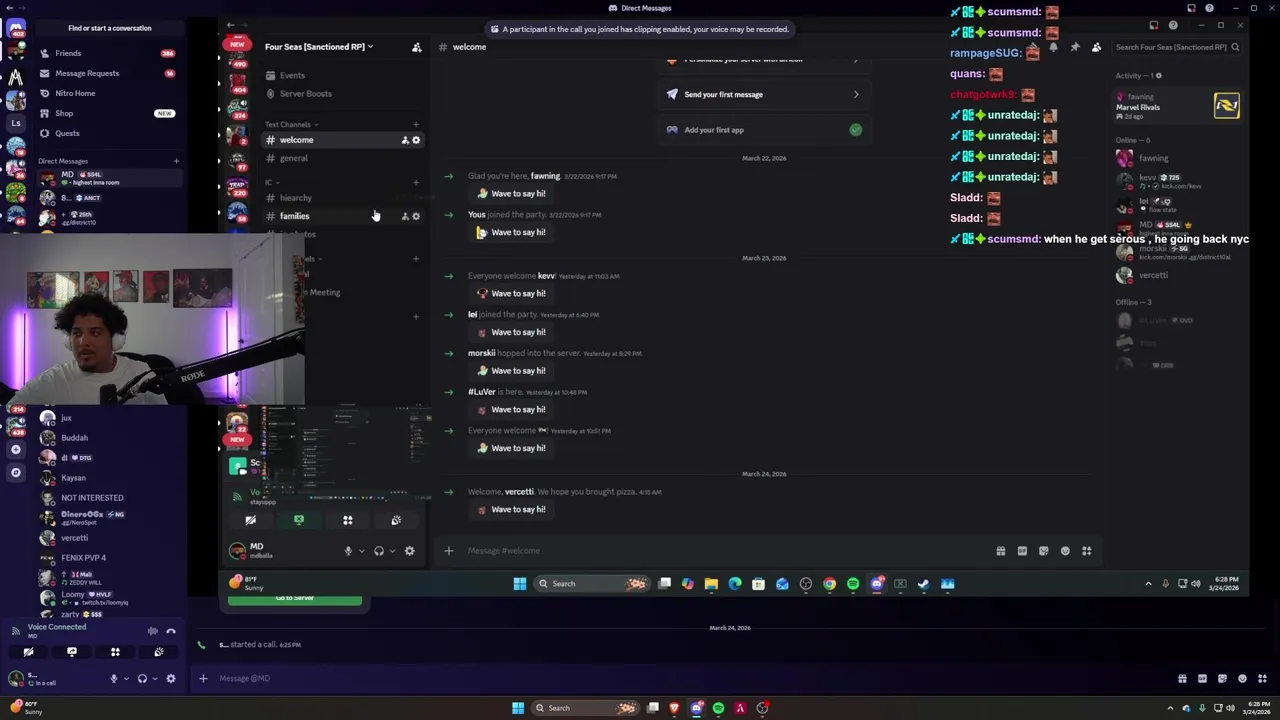Open sticker picker in Message @MD bar
This screenshot has height=720, width=1280.
(1224, 678)
